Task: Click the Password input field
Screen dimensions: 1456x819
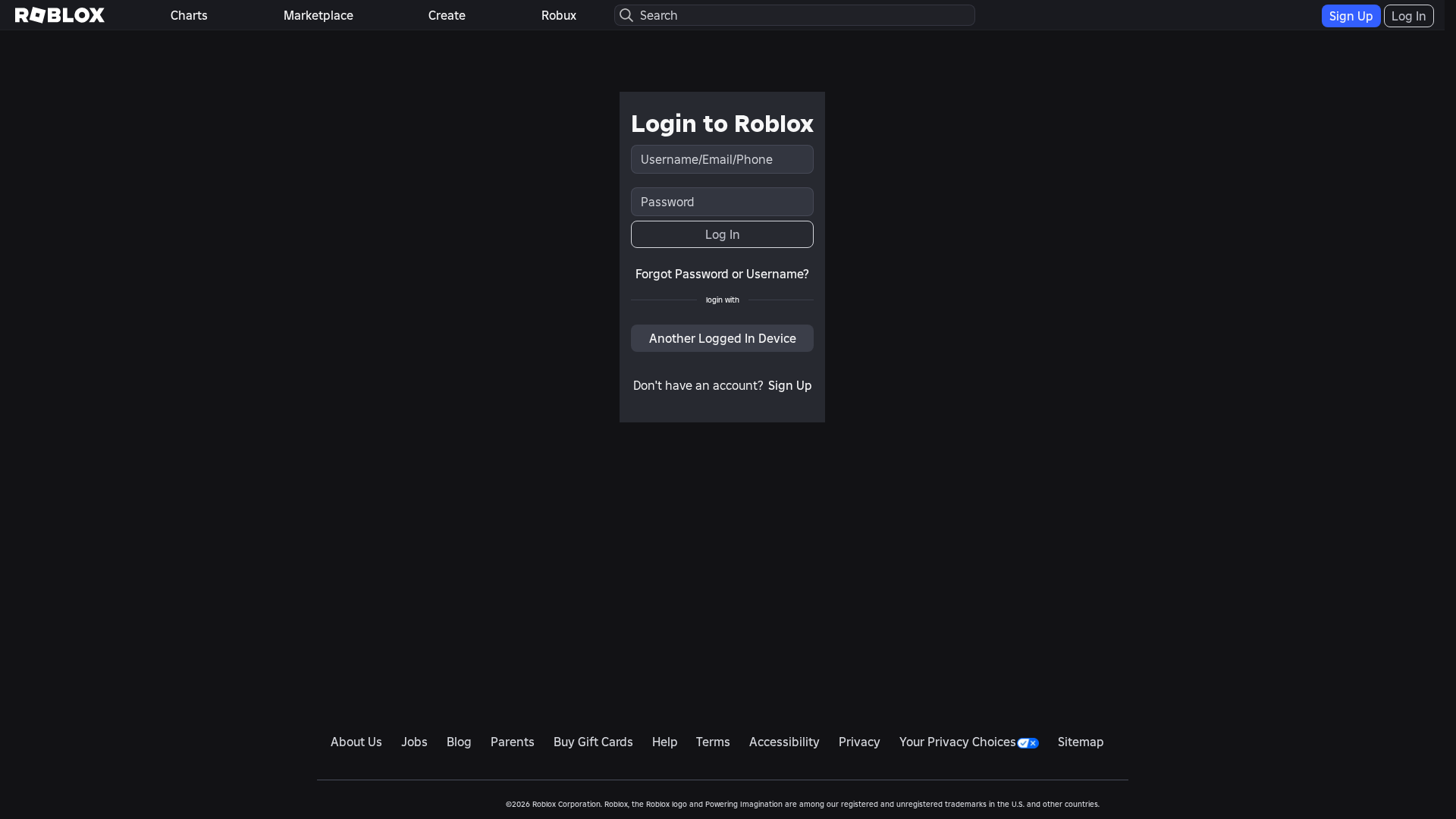Action: click(x=722, y=202)
